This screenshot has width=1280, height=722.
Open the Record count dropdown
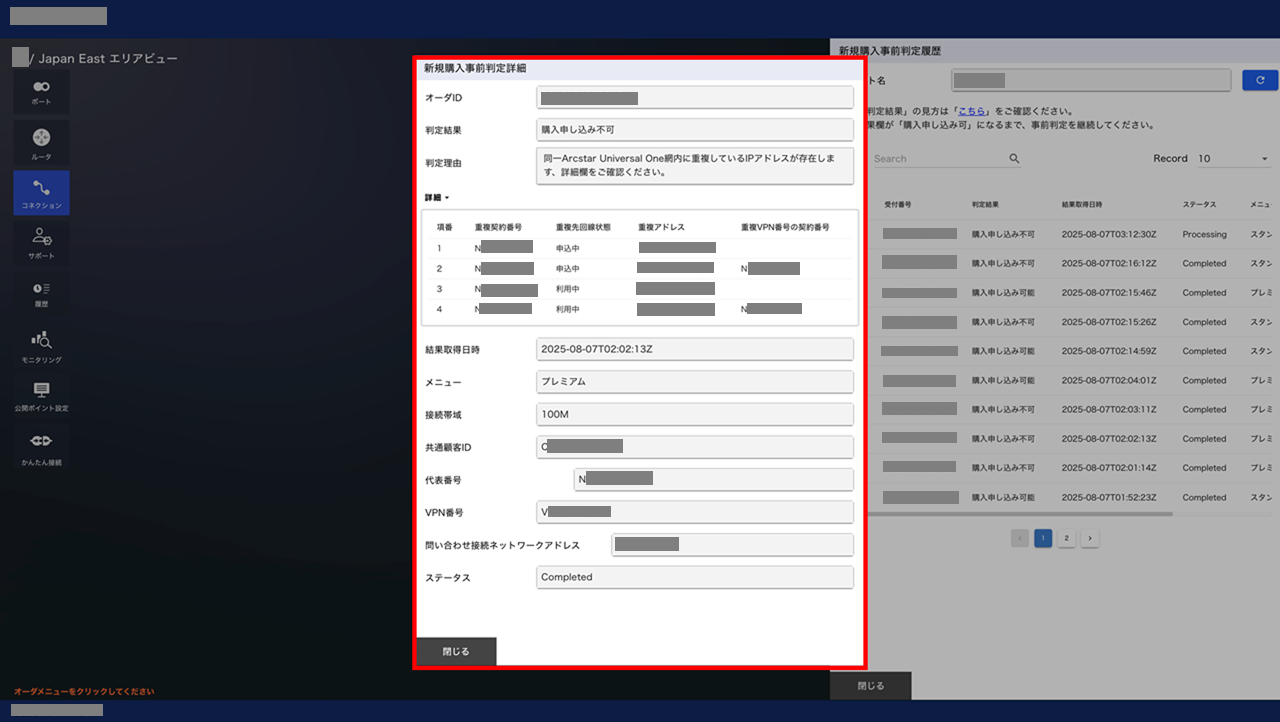[x=1232, y=159]
